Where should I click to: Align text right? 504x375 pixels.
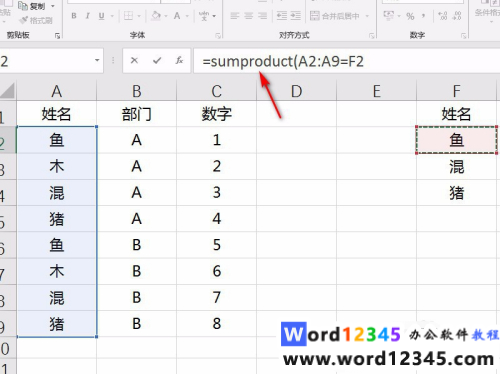[263, 16]
